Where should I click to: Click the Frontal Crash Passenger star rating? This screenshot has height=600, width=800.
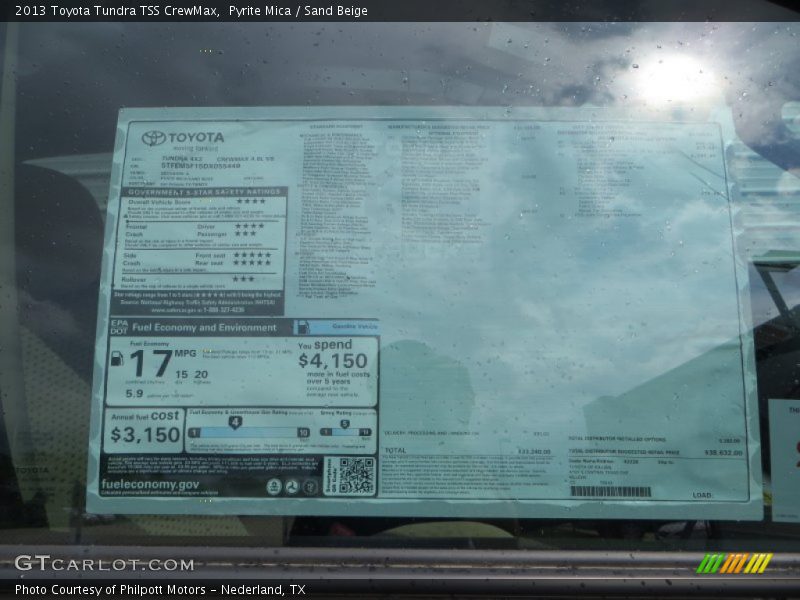click(245, 233)
